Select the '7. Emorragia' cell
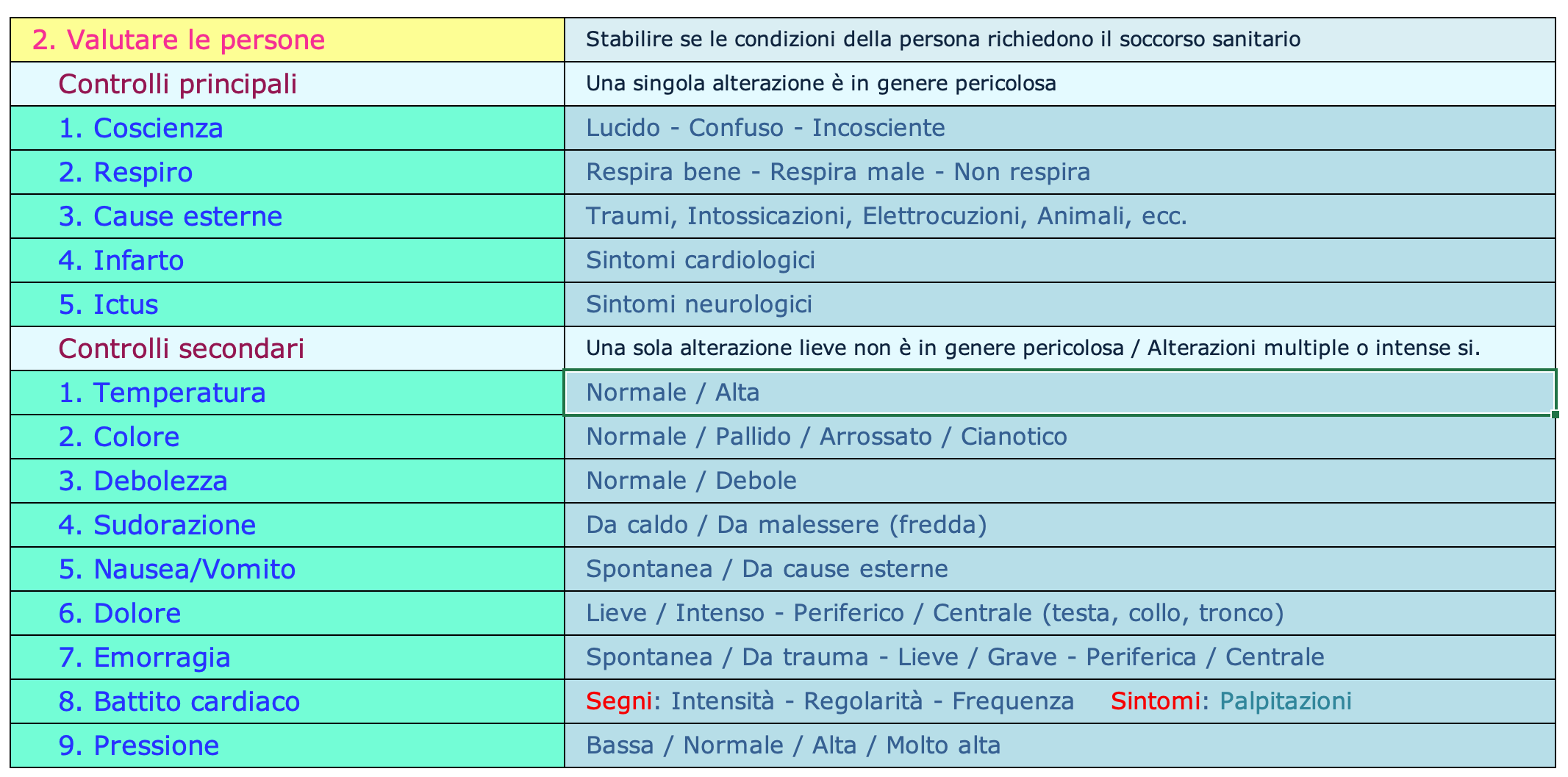Viewport: 1568px width, 777px height. (x=287, y=657)
